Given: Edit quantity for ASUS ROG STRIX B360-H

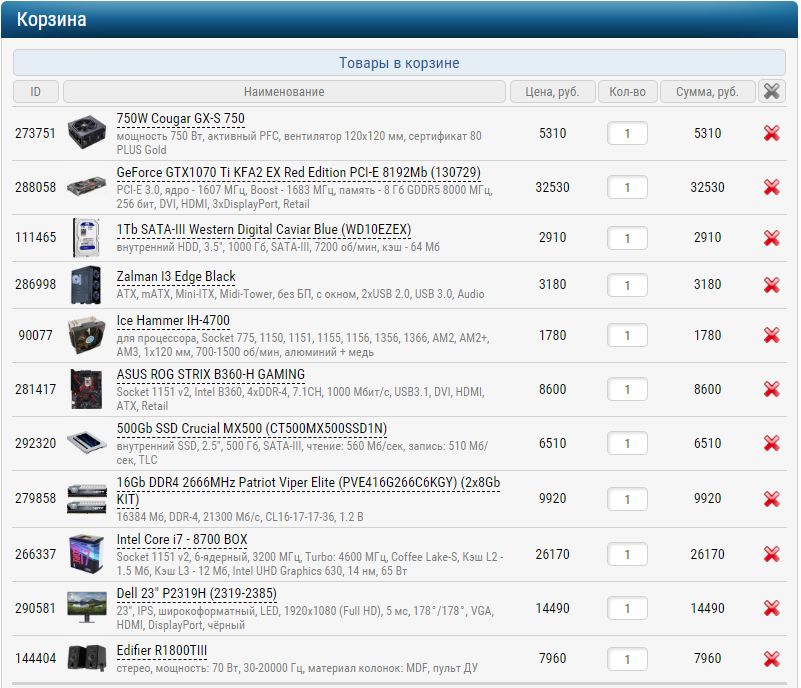Looking at the screenshot, I should pyautogui.click(x=627, y=390).
